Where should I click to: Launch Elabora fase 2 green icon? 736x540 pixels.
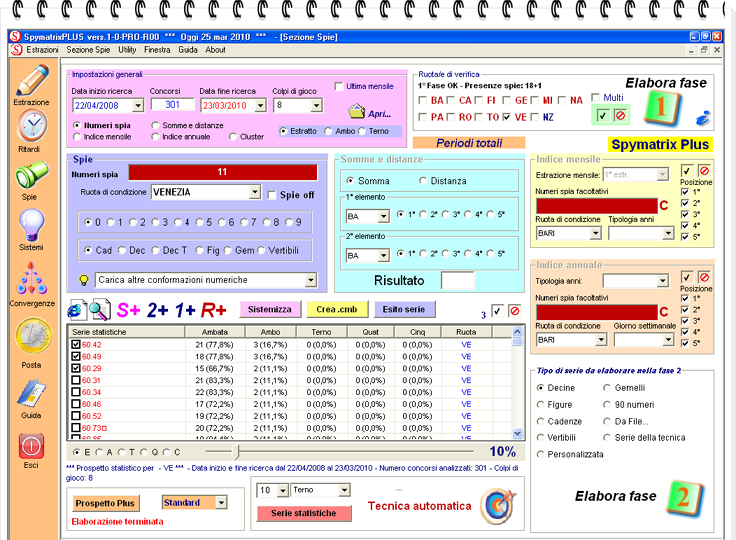(x=684, y=498)
